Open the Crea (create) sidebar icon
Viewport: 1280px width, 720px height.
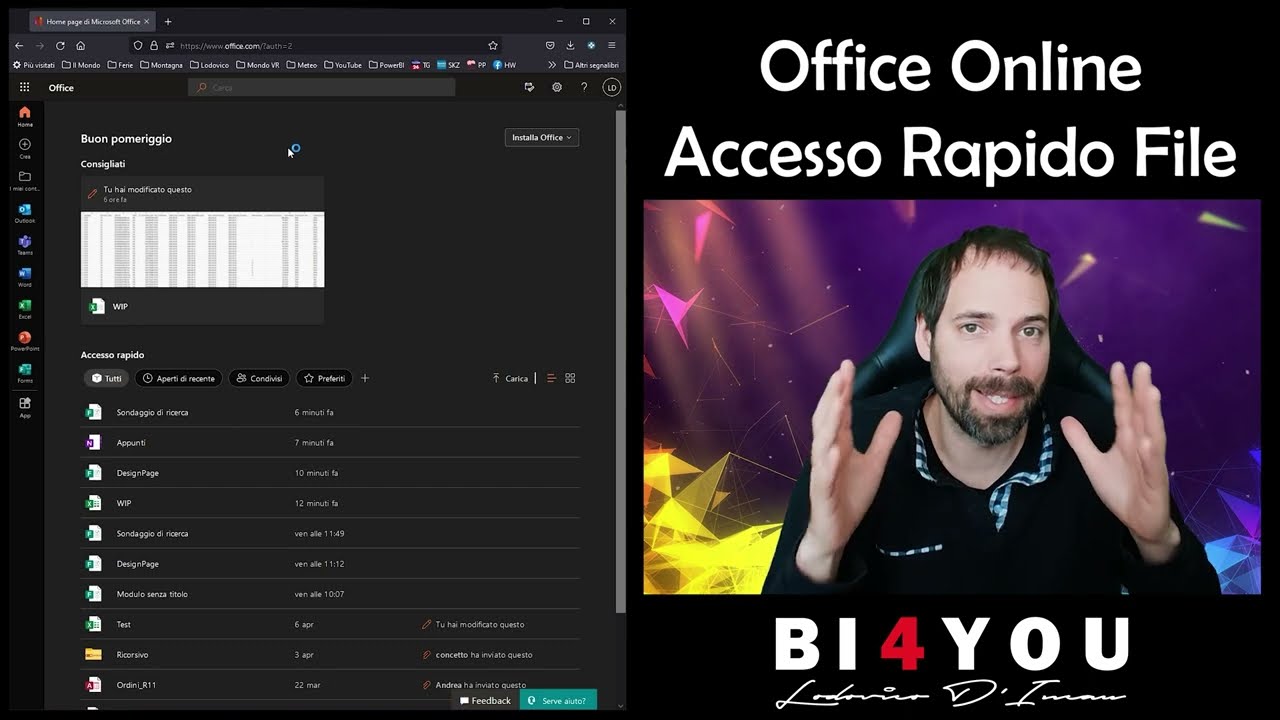[25, 148]
